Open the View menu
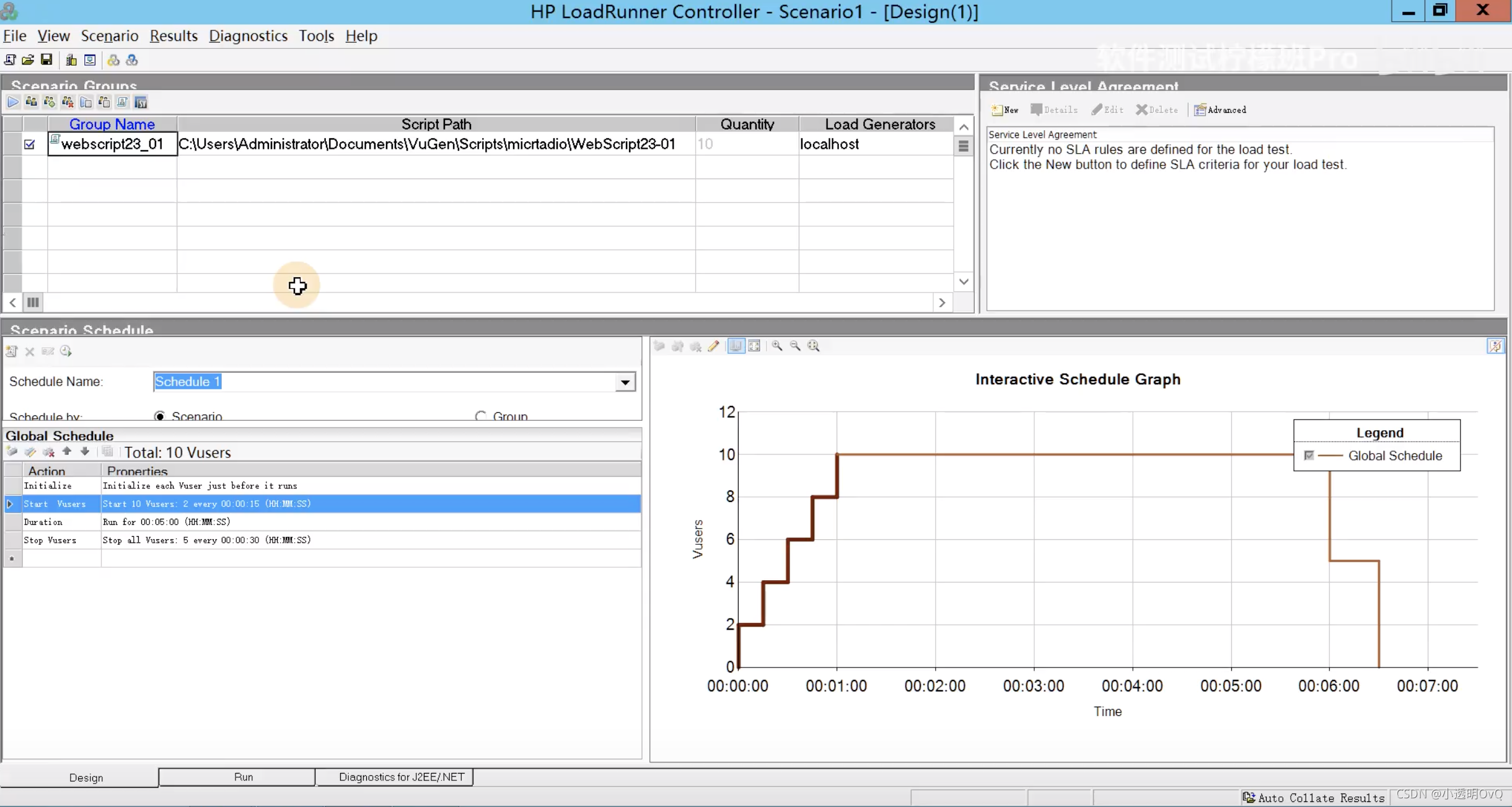 pyautogui.click(x=53, y=36)
